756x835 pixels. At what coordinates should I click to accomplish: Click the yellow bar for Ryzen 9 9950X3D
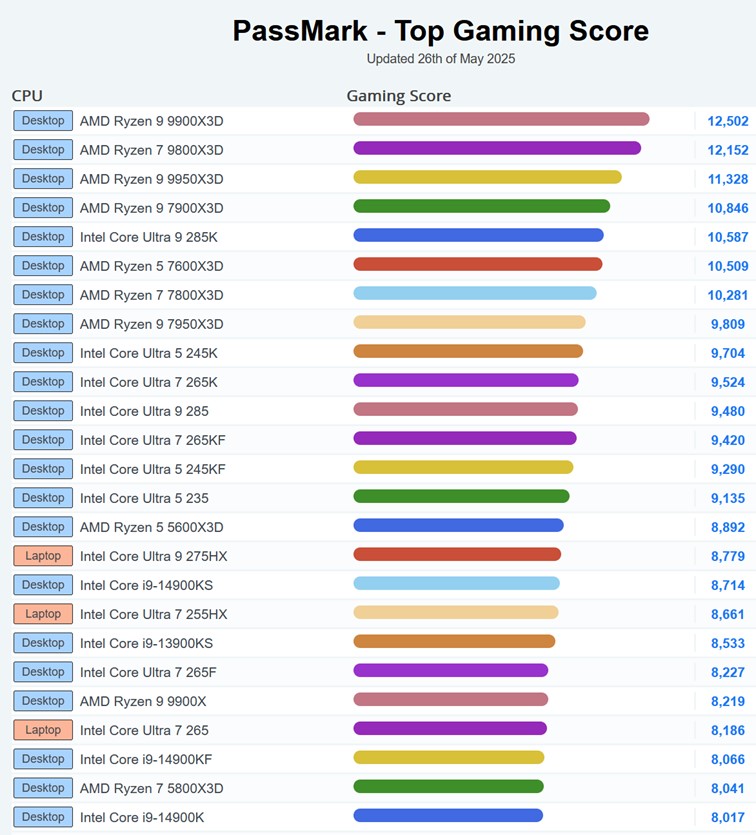tap(488, 177)
